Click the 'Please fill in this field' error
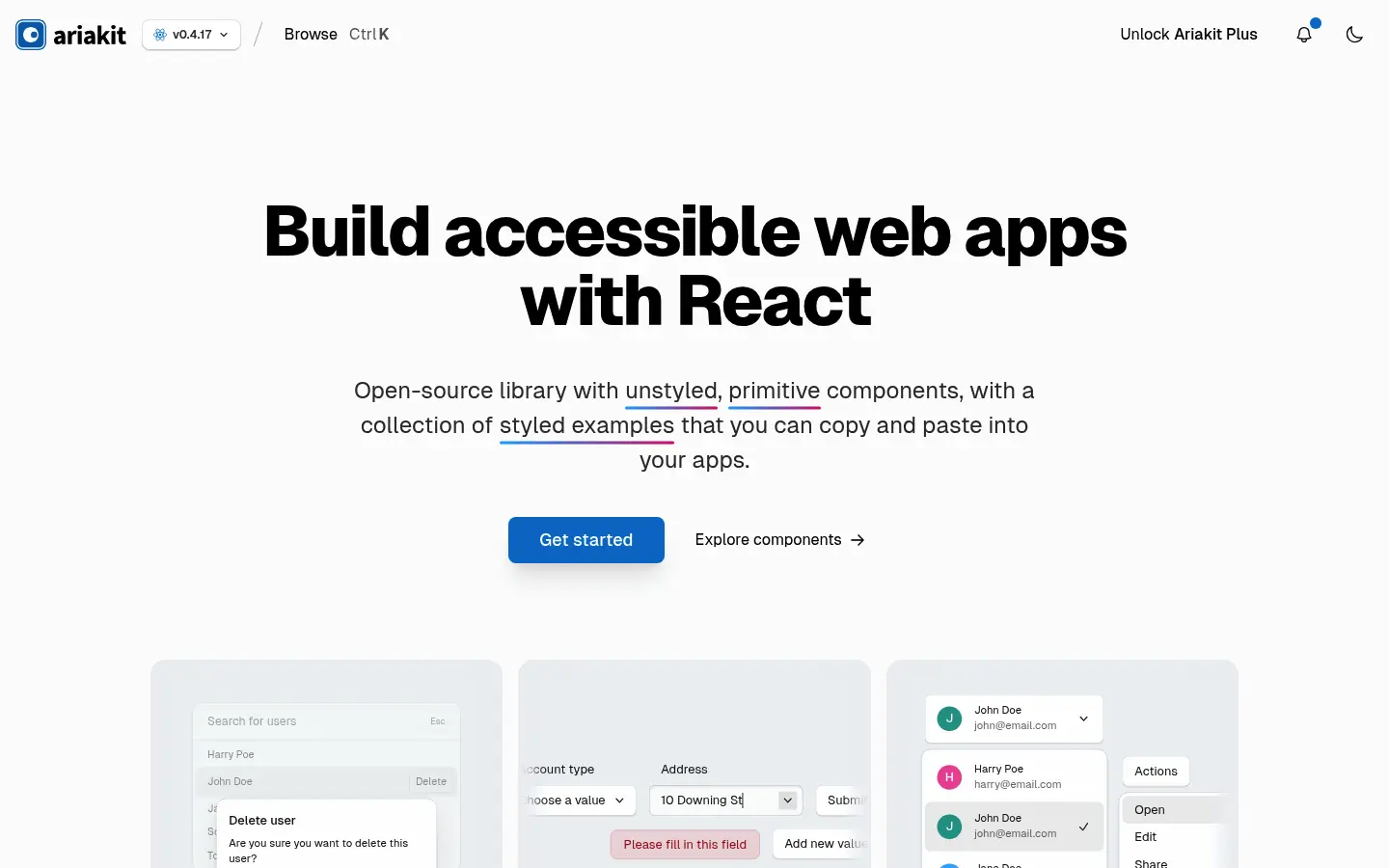Screen dimensions: 1389x868 click(x=685, y=845)
